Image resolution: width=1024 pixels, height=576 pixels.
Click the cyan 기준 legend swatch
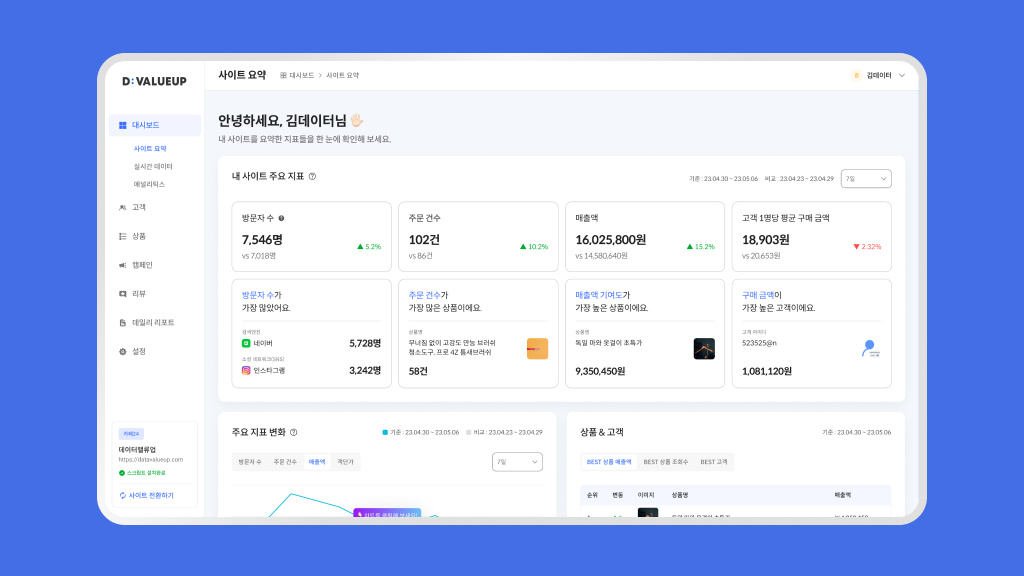pyautogui.click(x=385, y=432)
